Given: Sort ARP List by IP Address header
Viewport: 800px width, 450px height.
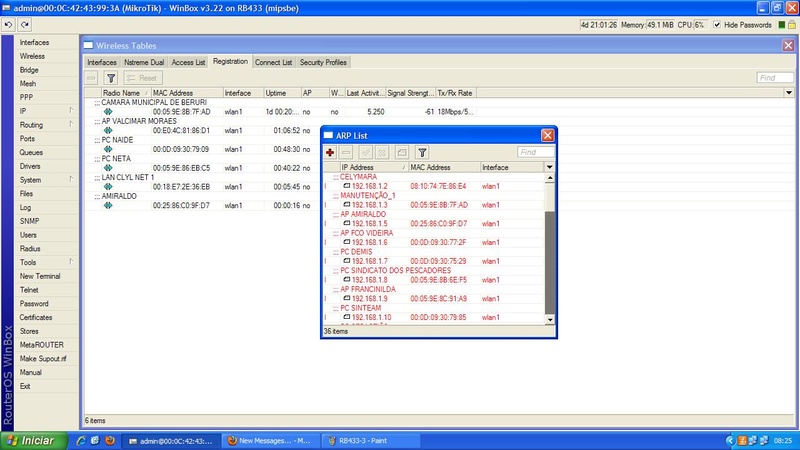Looking at the screenshot, I should 373,167.
